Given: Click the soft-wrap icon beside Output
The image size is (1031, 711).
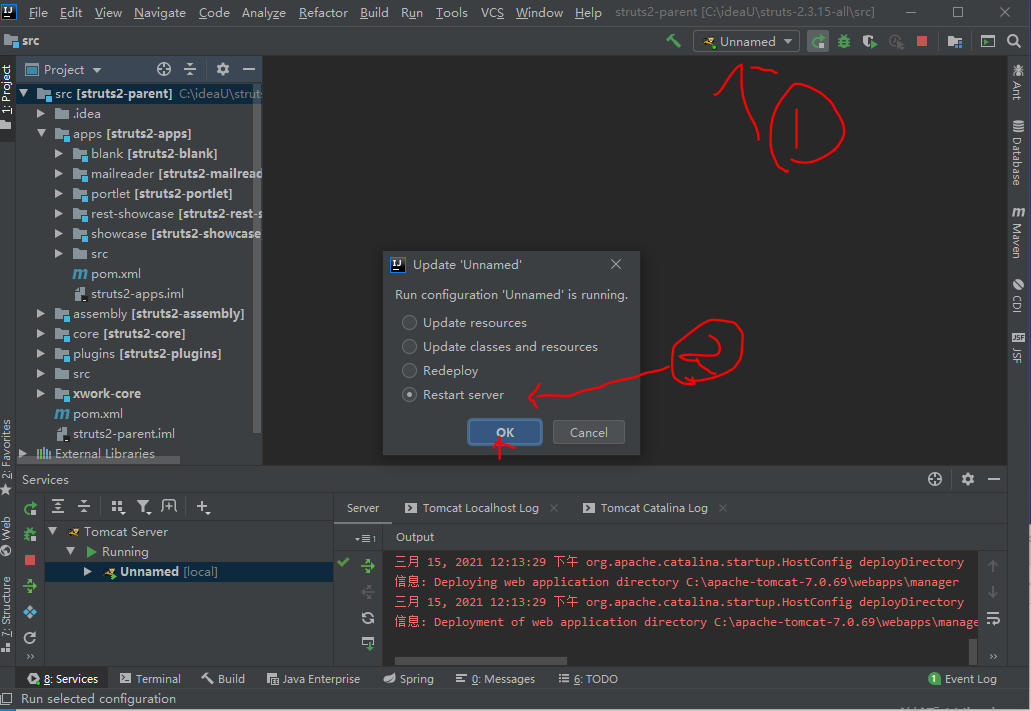Looking at the screenshot, I should [993, 618].
